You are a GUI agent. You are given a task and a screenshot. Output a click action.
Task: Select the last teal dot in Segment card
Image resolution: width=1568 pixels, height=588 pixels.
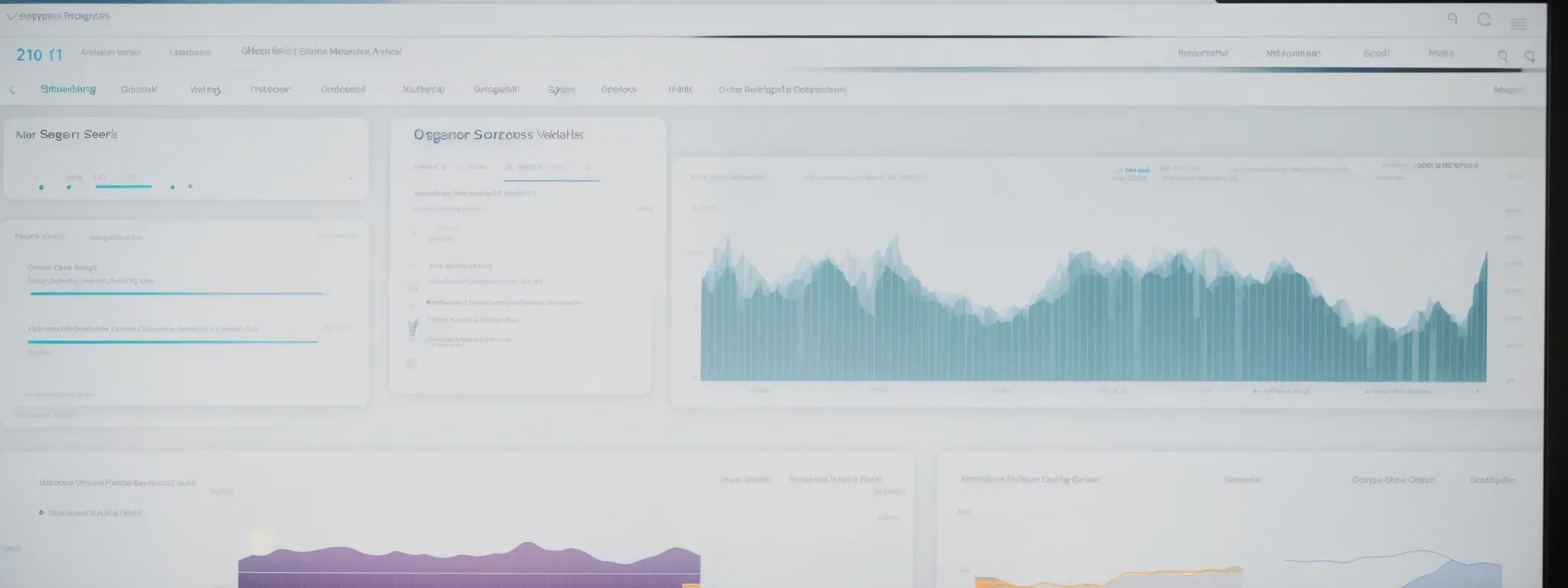(190, 186)
